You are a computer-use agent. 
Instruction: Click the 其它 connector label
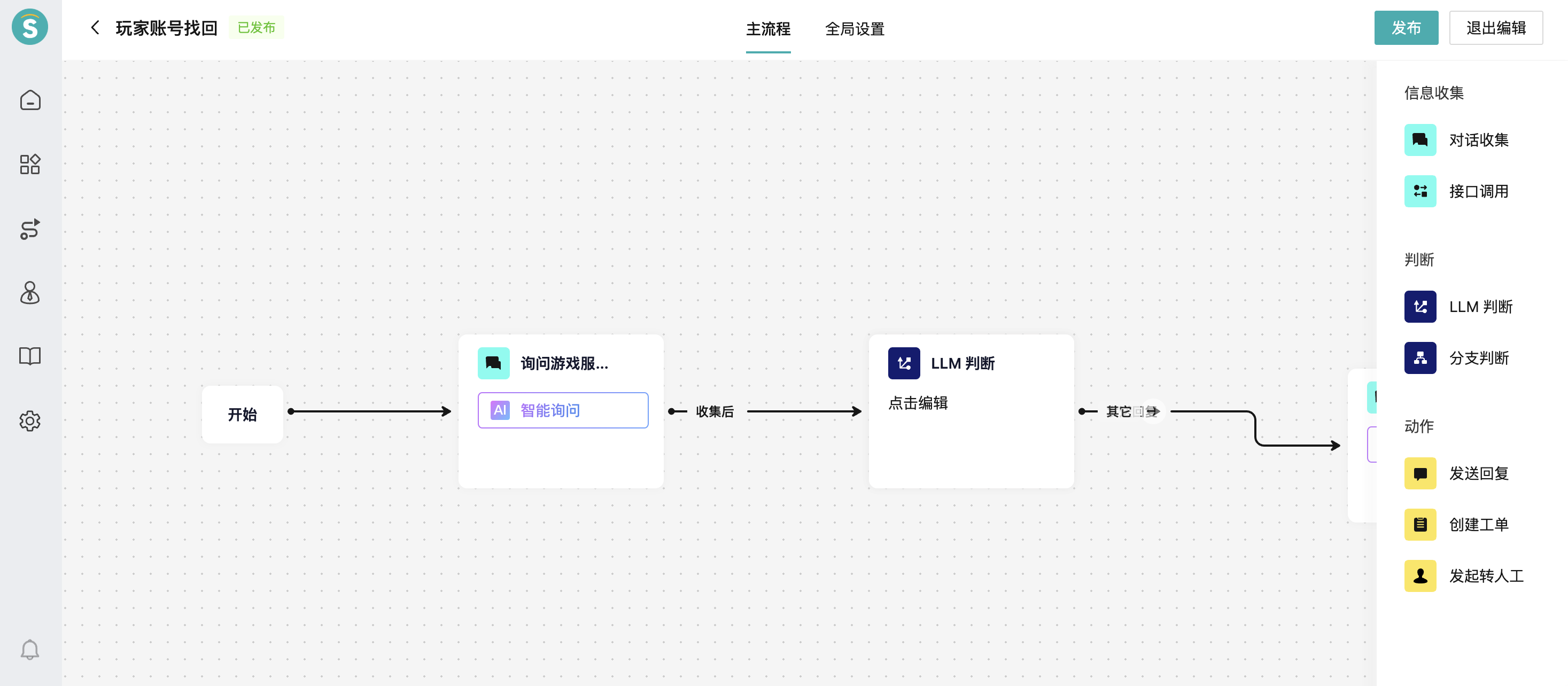coord(1119,411)
